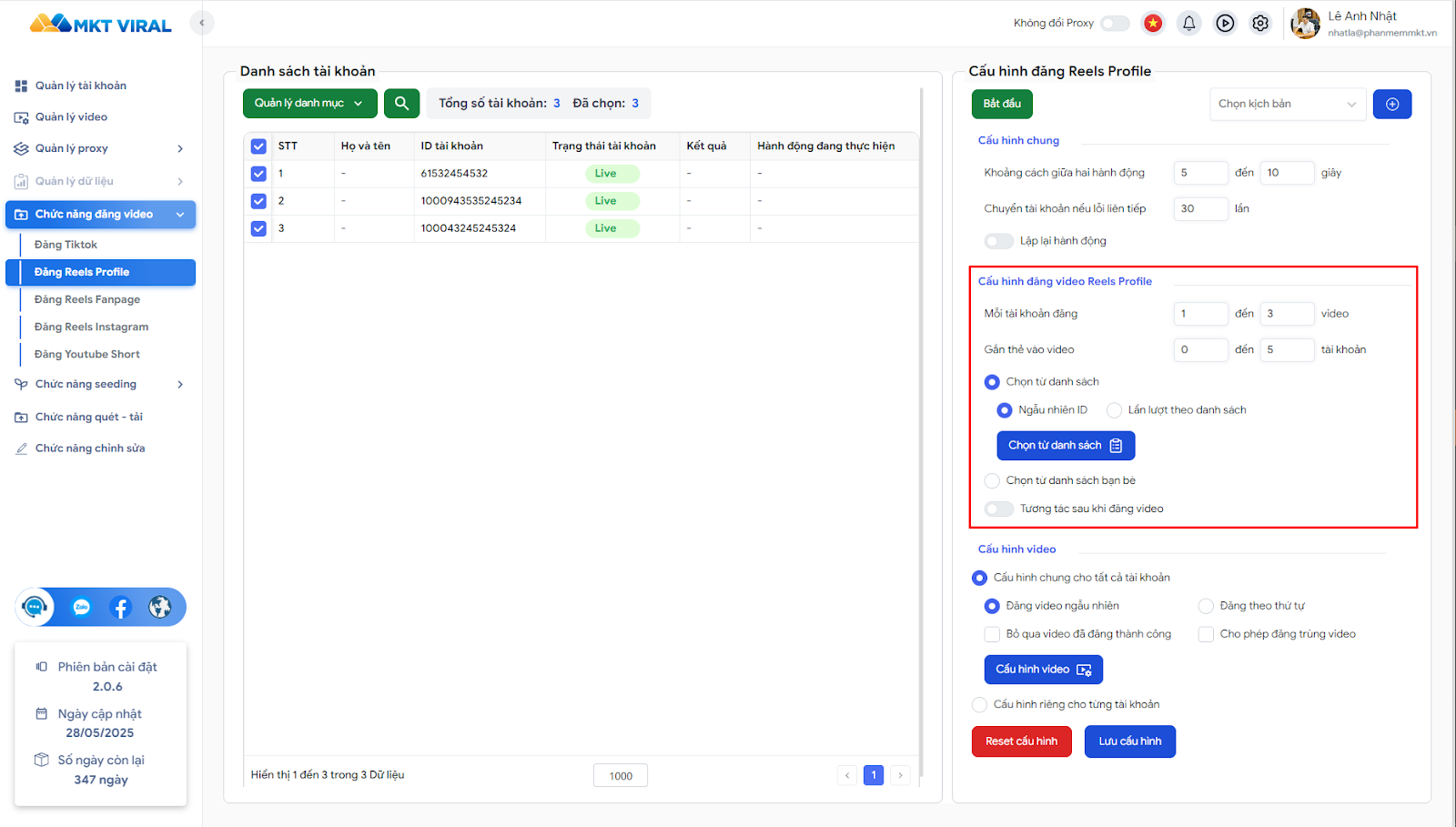Open the Đăng Reels Profile page
This screenshot has height=827, width=1456.
click(100, 272)
